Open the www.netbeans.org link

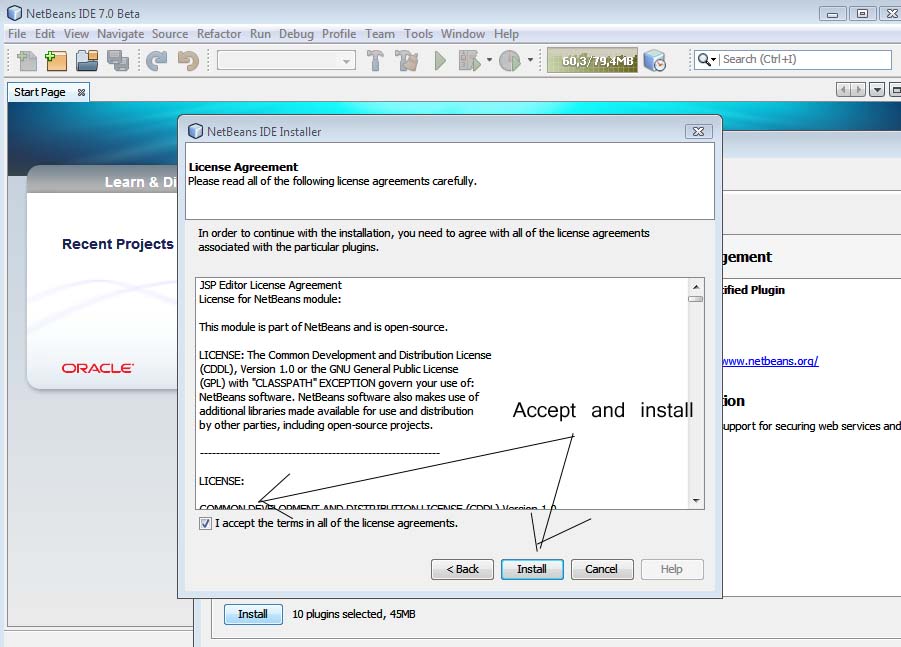(x=770, y=361)
